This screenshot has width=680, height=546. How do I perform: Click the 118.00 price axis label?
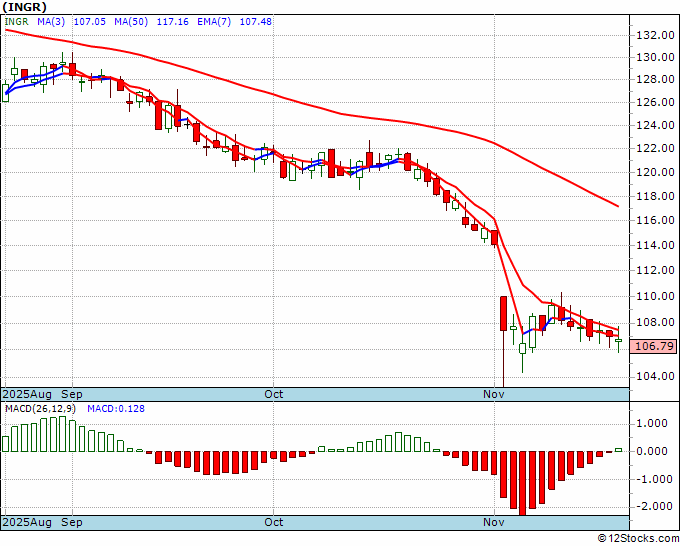pos(655,196)
